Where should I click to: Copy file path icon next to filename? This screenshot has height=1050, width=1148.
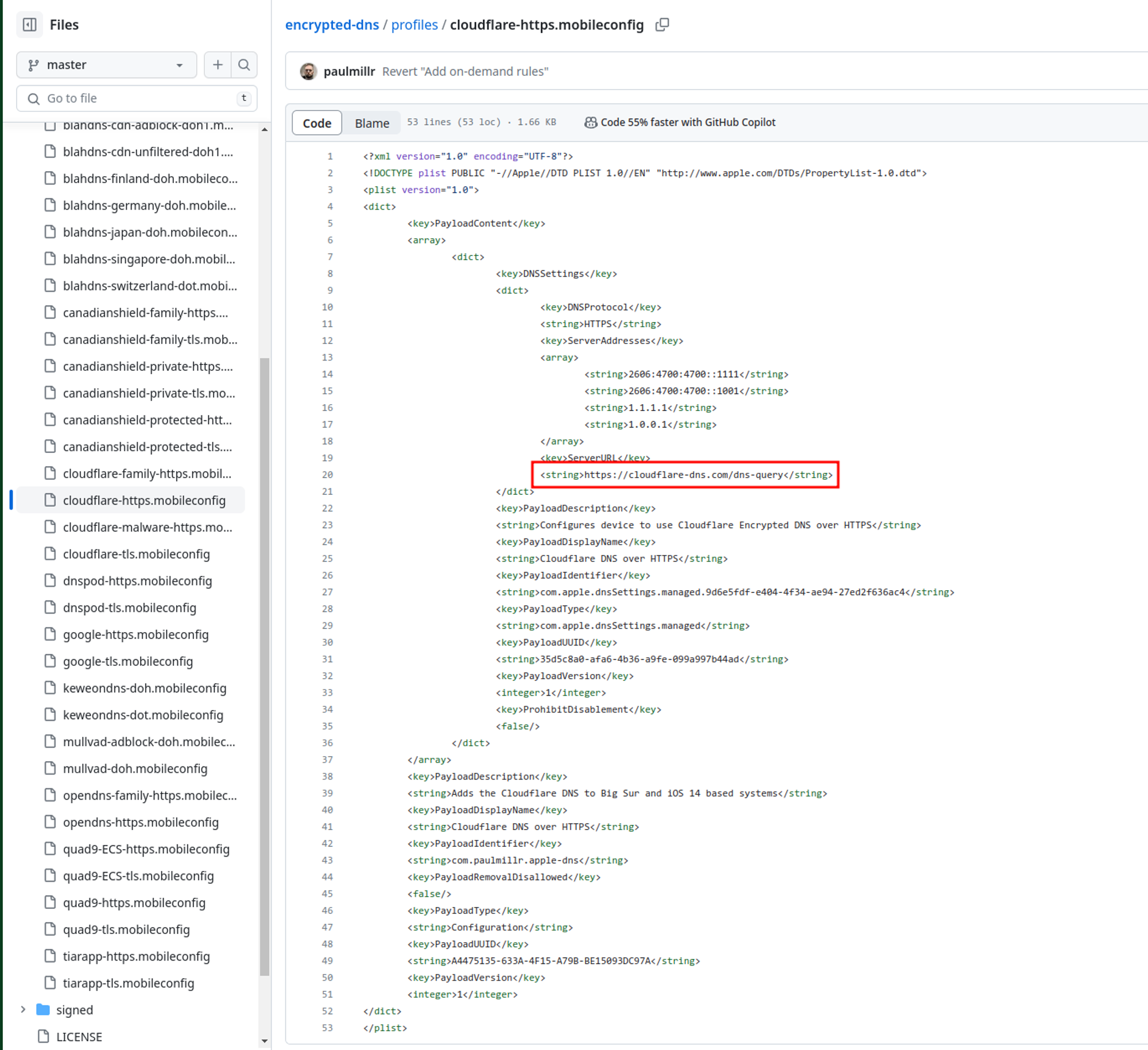point(662,25)
